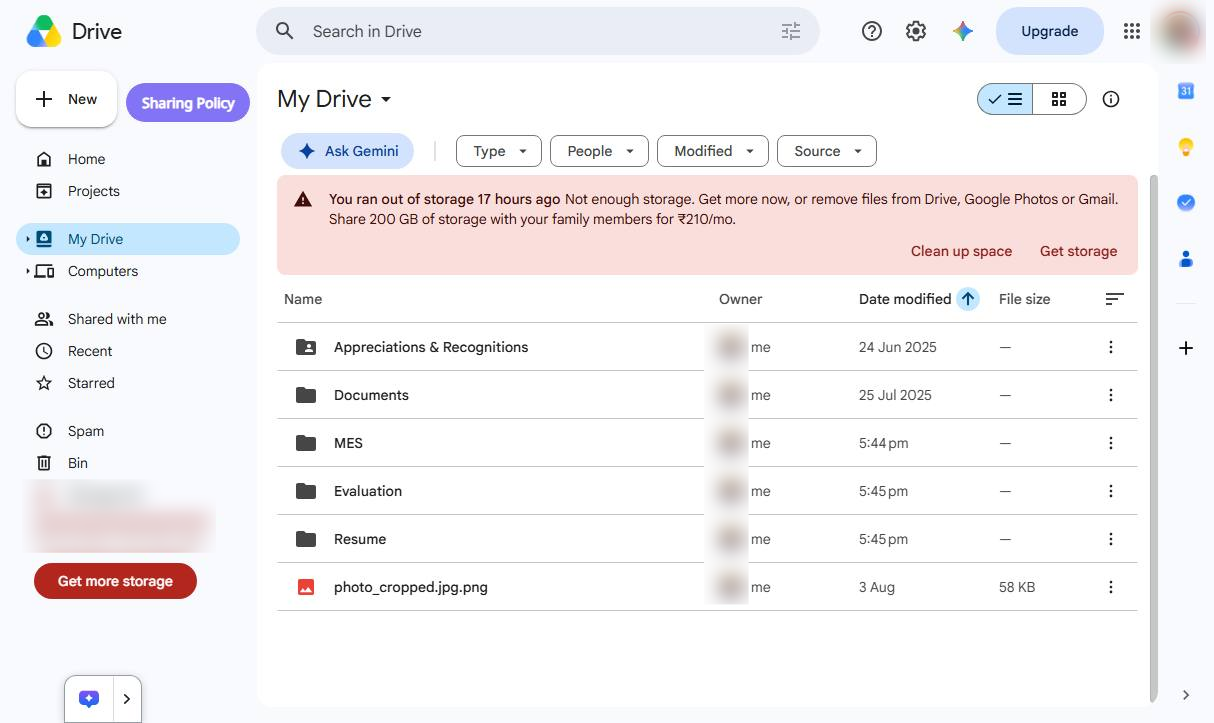Viewport: 1214px width, 723px height.
Task: Select the Documents folder row
Action: click(x=707, y=395)
